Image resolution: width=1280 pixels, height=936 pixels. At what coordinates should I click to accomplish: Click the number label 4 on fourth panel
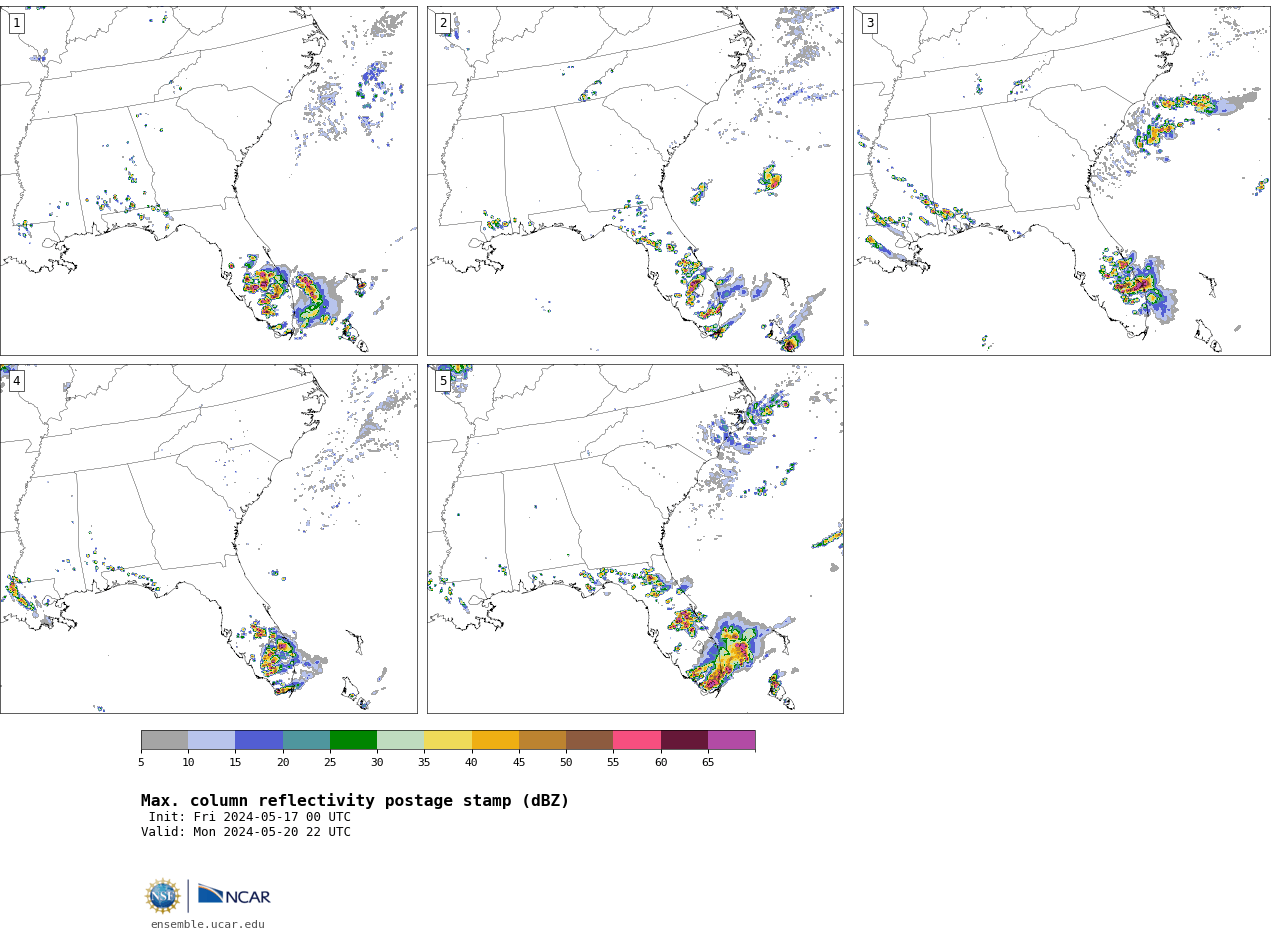16,381
